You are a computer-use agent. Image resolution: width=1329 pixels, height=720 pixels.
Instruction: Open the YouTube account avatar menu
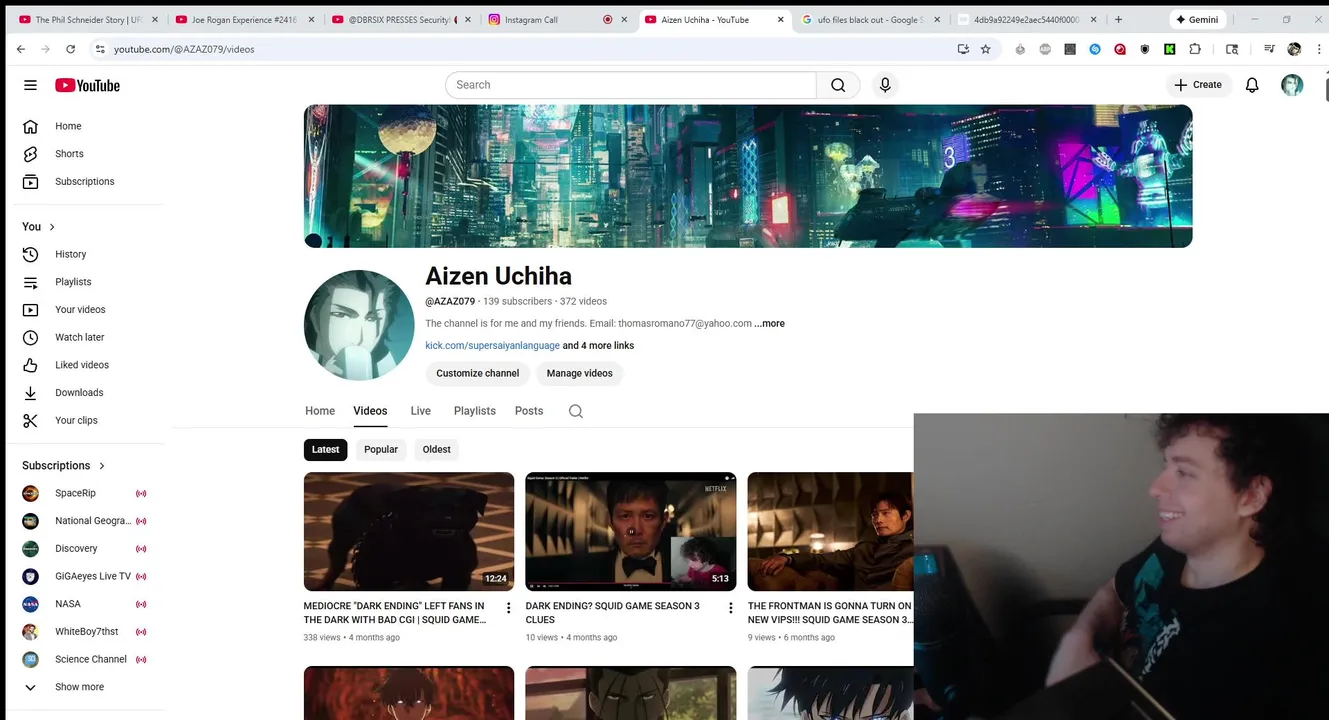click(x=1292, y=85)
